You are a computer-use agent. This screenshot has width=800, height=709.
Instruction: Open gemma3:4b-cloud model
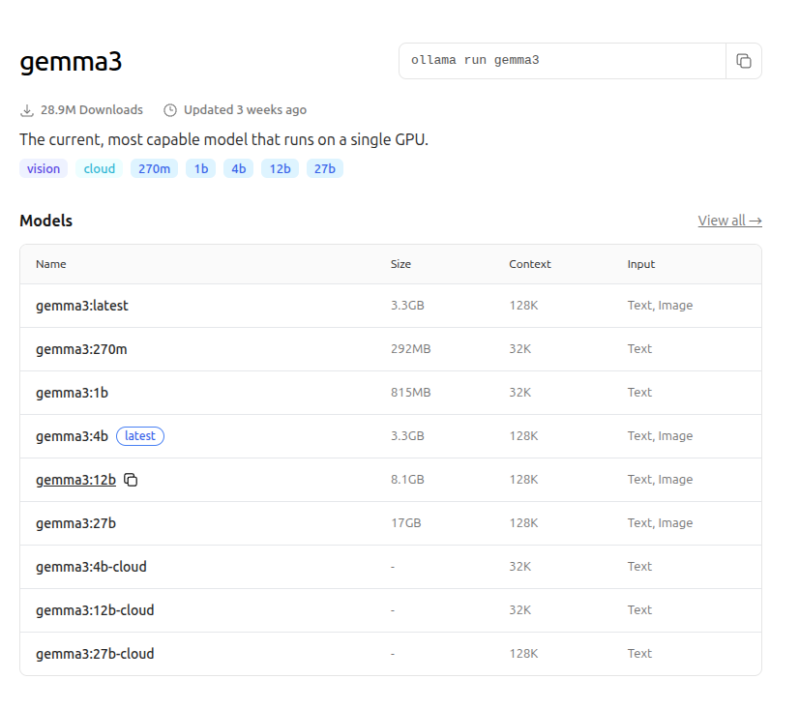[x=91, y=567]
